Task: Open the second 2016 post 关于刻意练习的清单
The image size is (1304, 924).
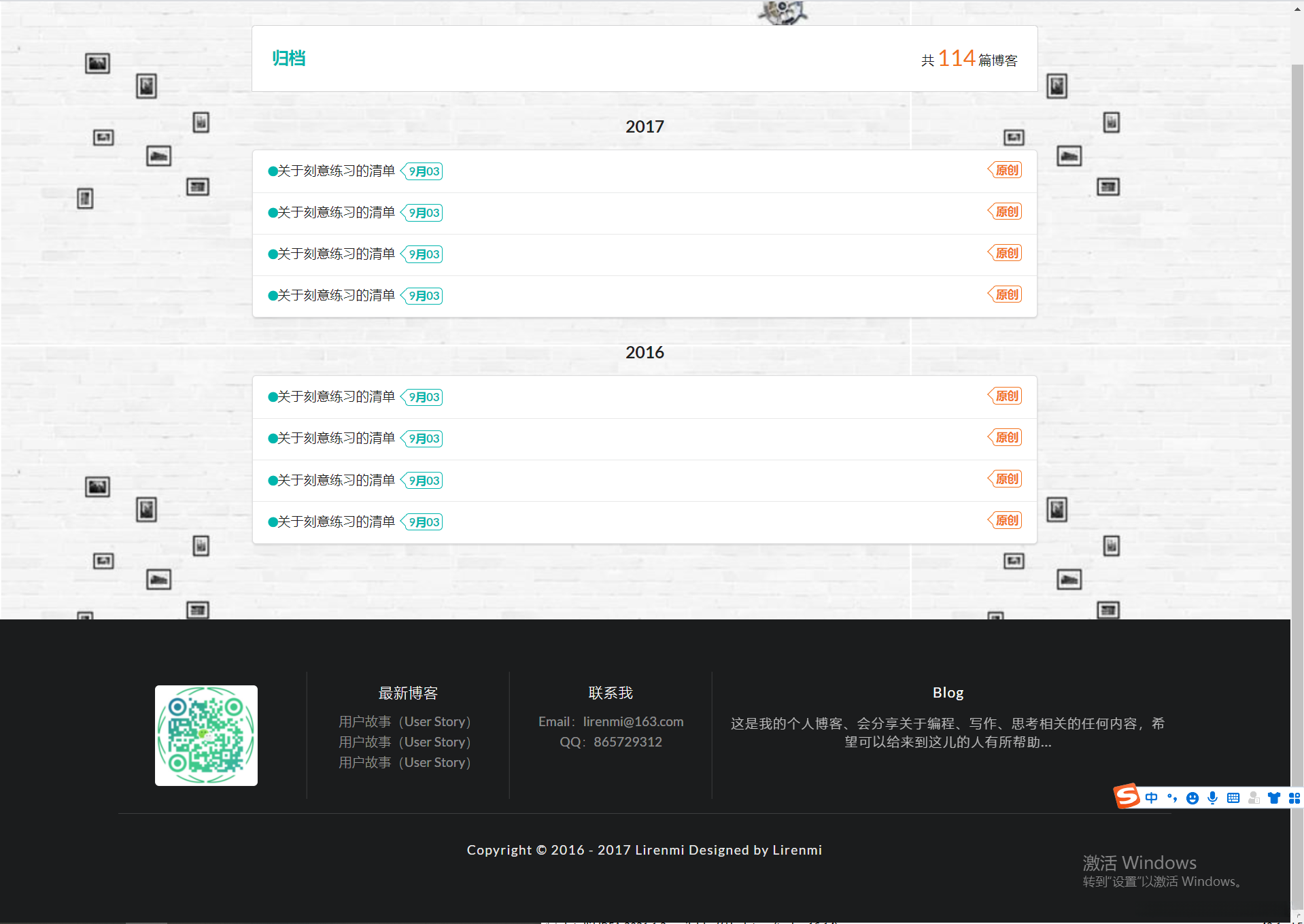Action: pyautogui.click(x=336, y=438)
